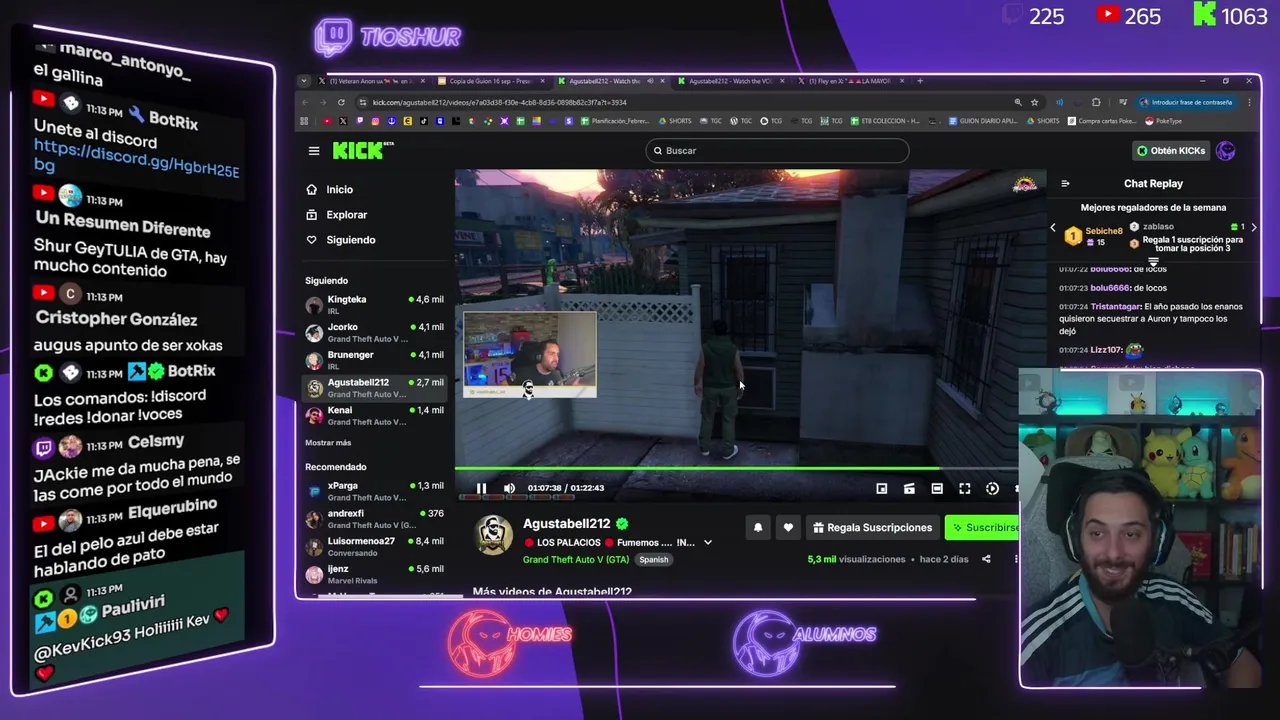Select Brunenger in followed channels
The width and height of the screenshot is (1280, 720).
coord(375,360)
